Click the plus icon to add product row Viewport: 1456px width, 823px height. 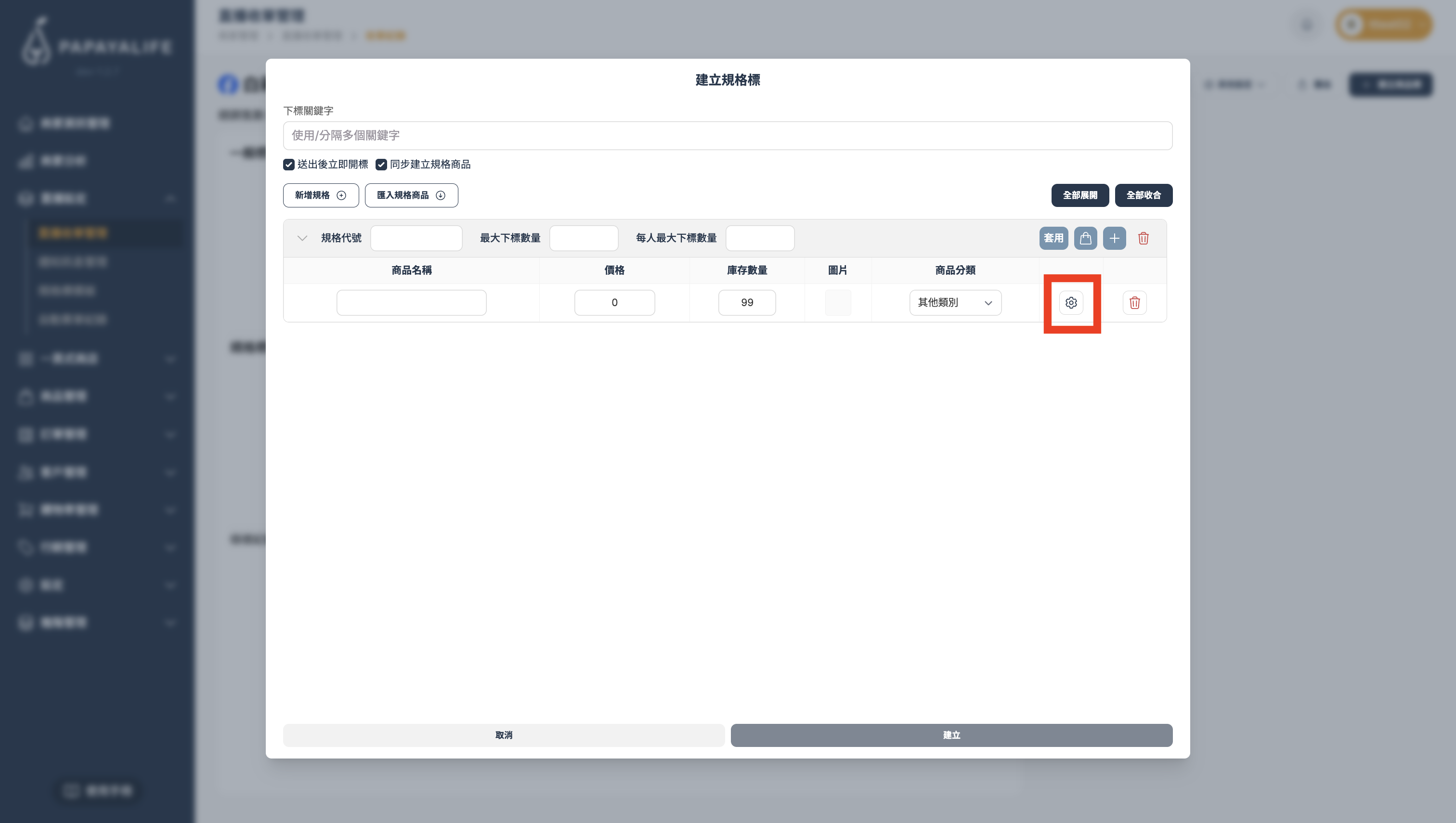(x=1114, y=238)
